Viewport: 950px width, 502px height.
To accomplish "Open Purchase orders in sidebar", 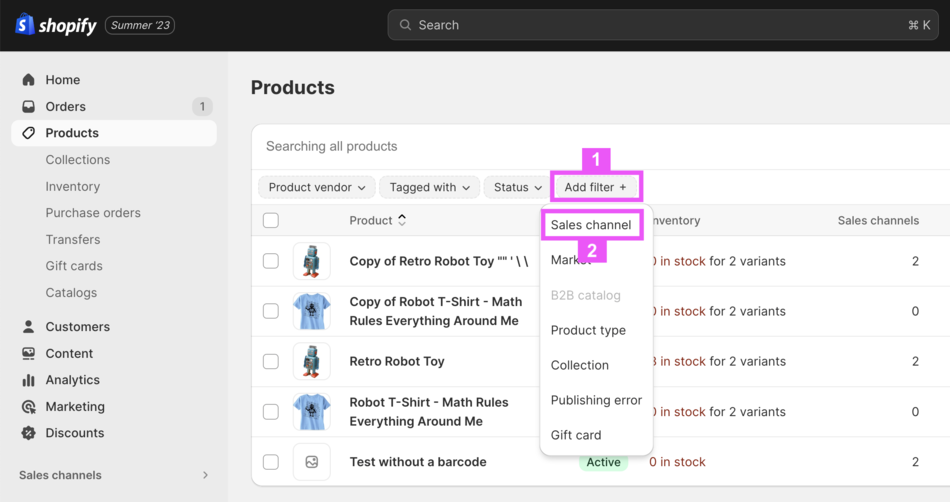I will coord(93,213).
